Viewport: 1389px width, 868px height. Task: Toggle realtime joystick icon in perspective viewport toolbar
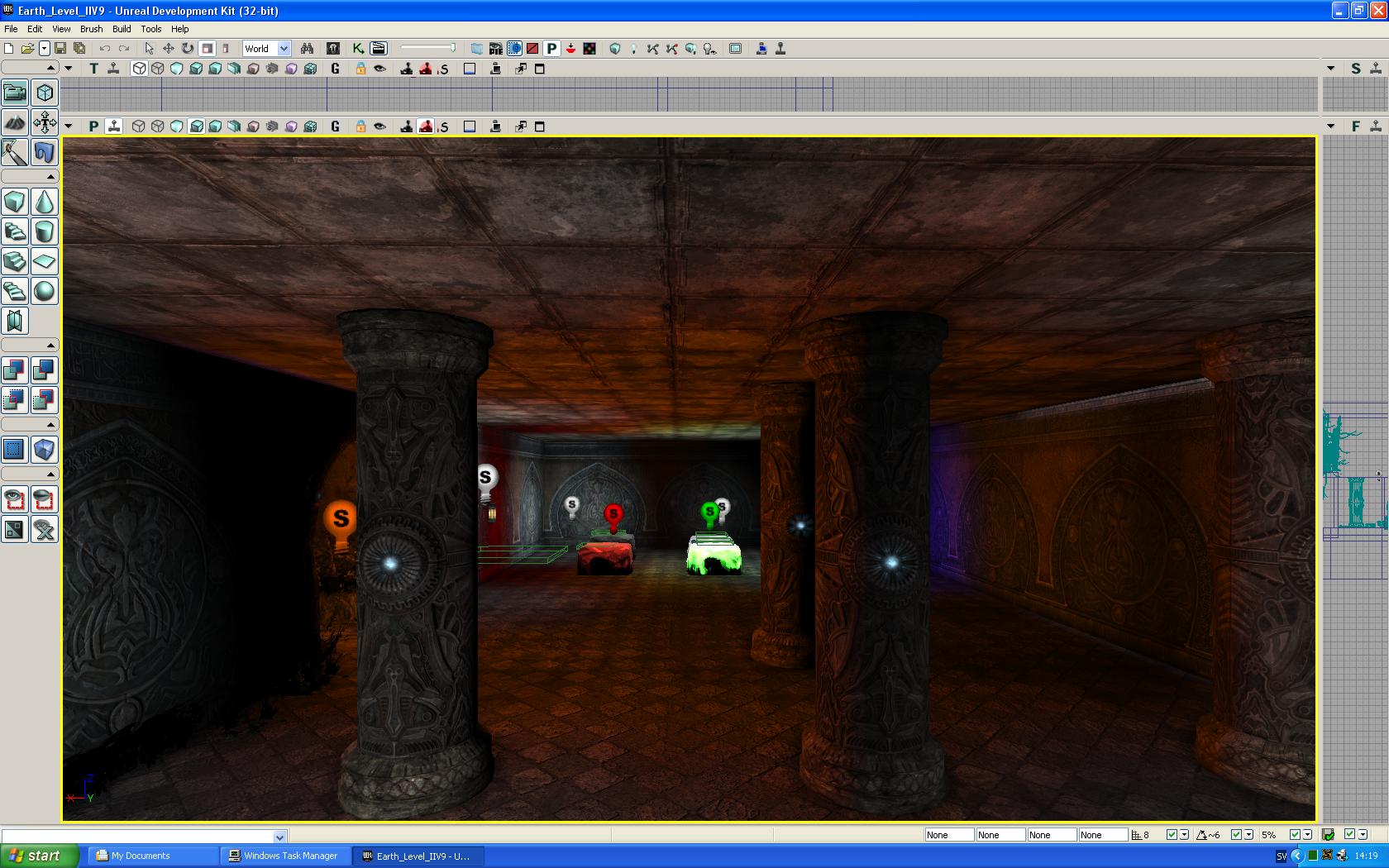[x=114, y=126]
